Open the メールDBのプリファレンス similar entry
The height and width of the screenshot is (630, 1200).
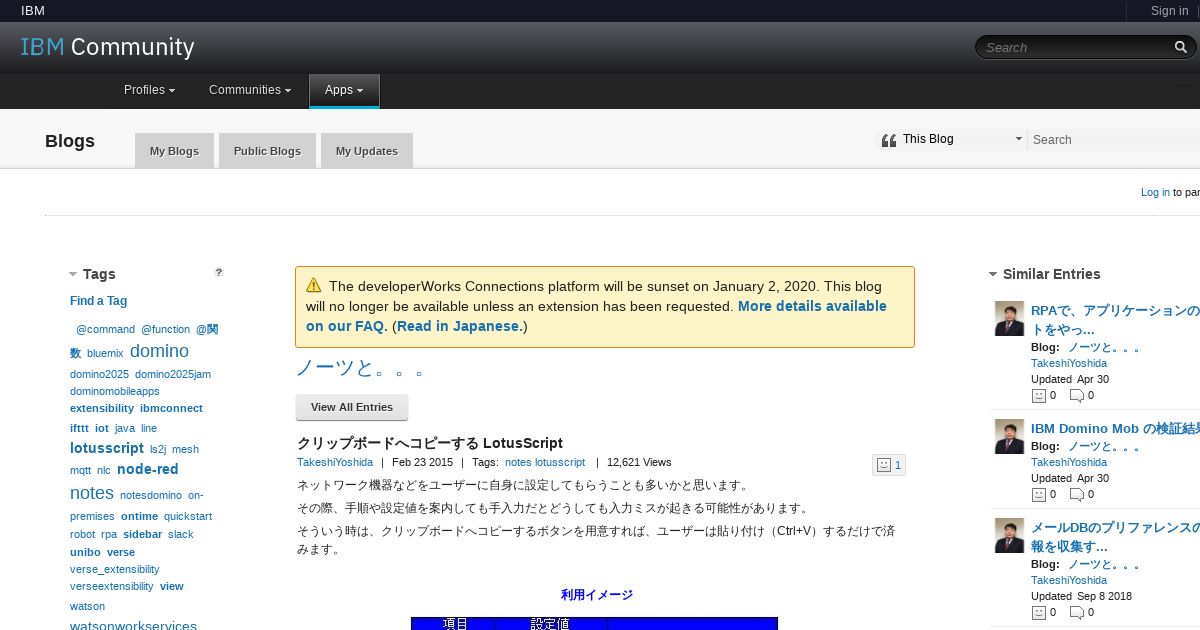[x=1115, y=537]
